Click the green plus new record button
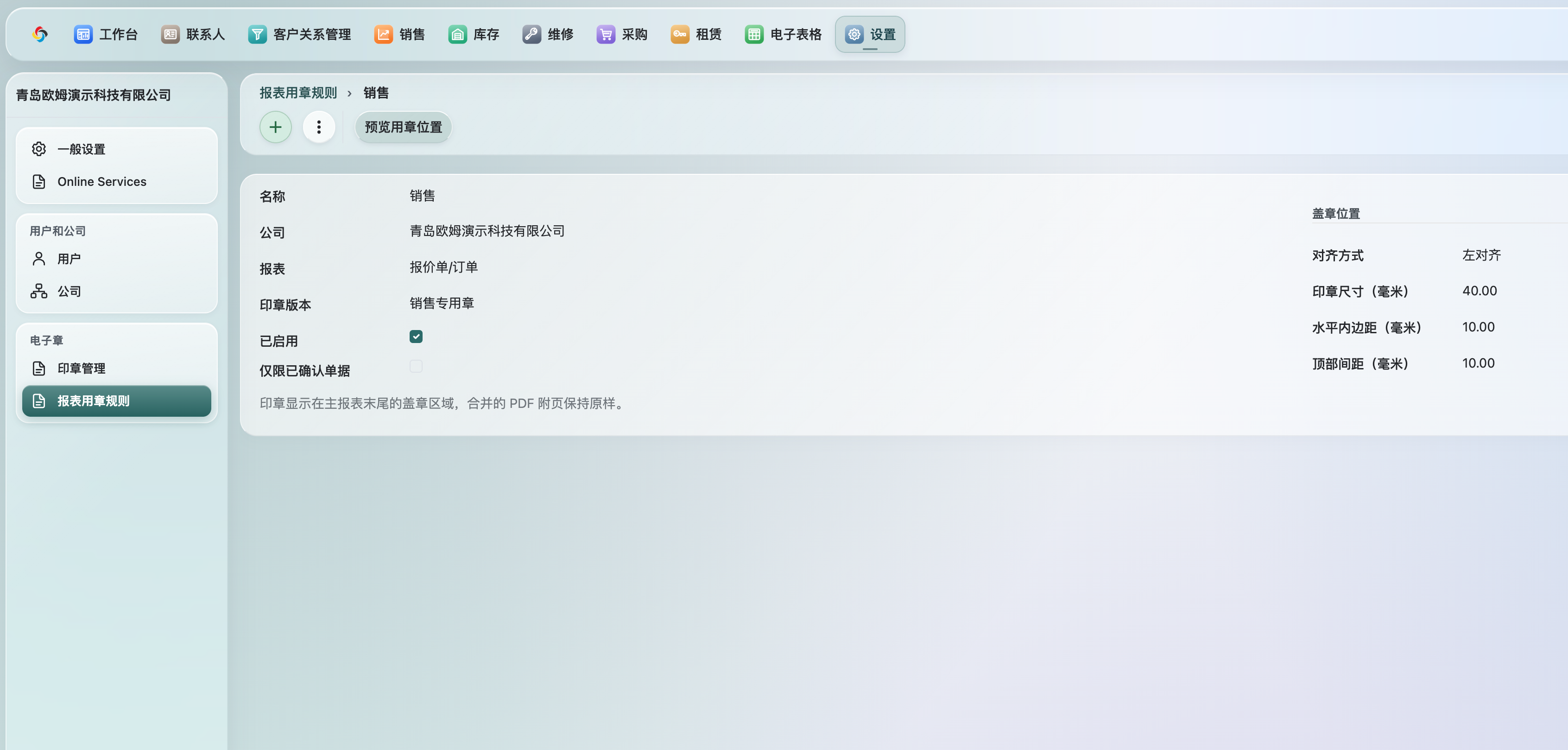The image size is (1568, 750). 276,127
